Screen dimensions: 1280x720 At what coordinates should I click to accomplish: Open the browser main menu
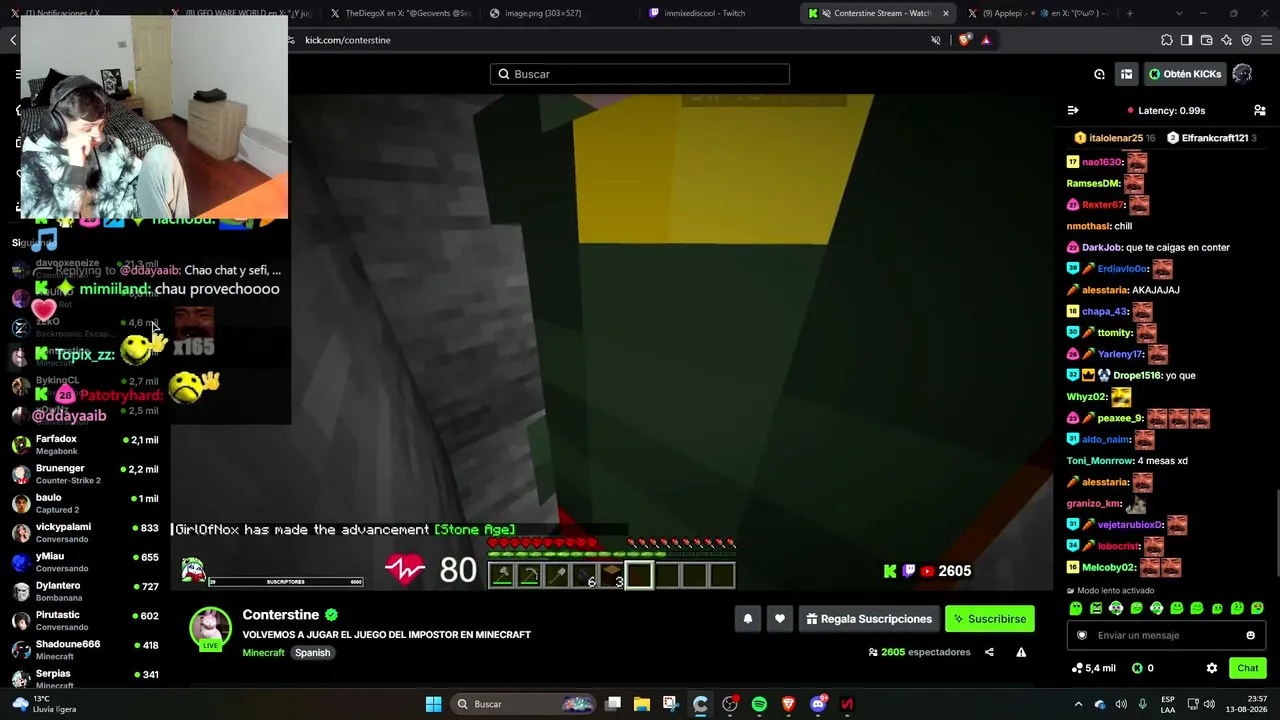pos(1266,40)
